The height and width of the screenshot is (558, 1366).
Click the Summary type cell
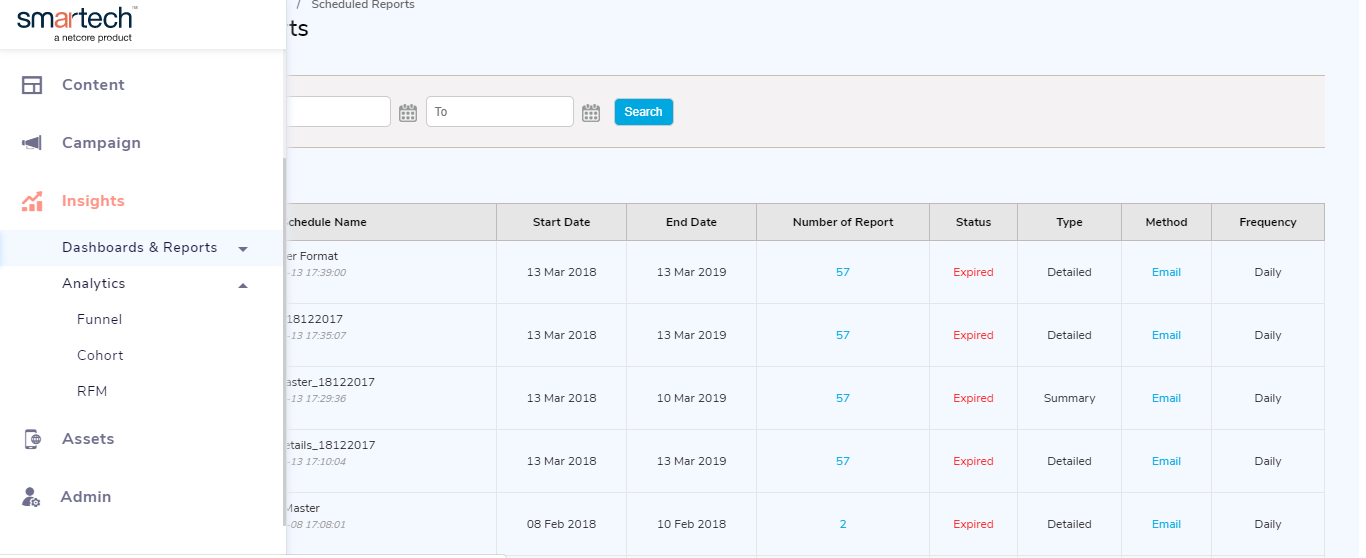tap(1069, 398)
